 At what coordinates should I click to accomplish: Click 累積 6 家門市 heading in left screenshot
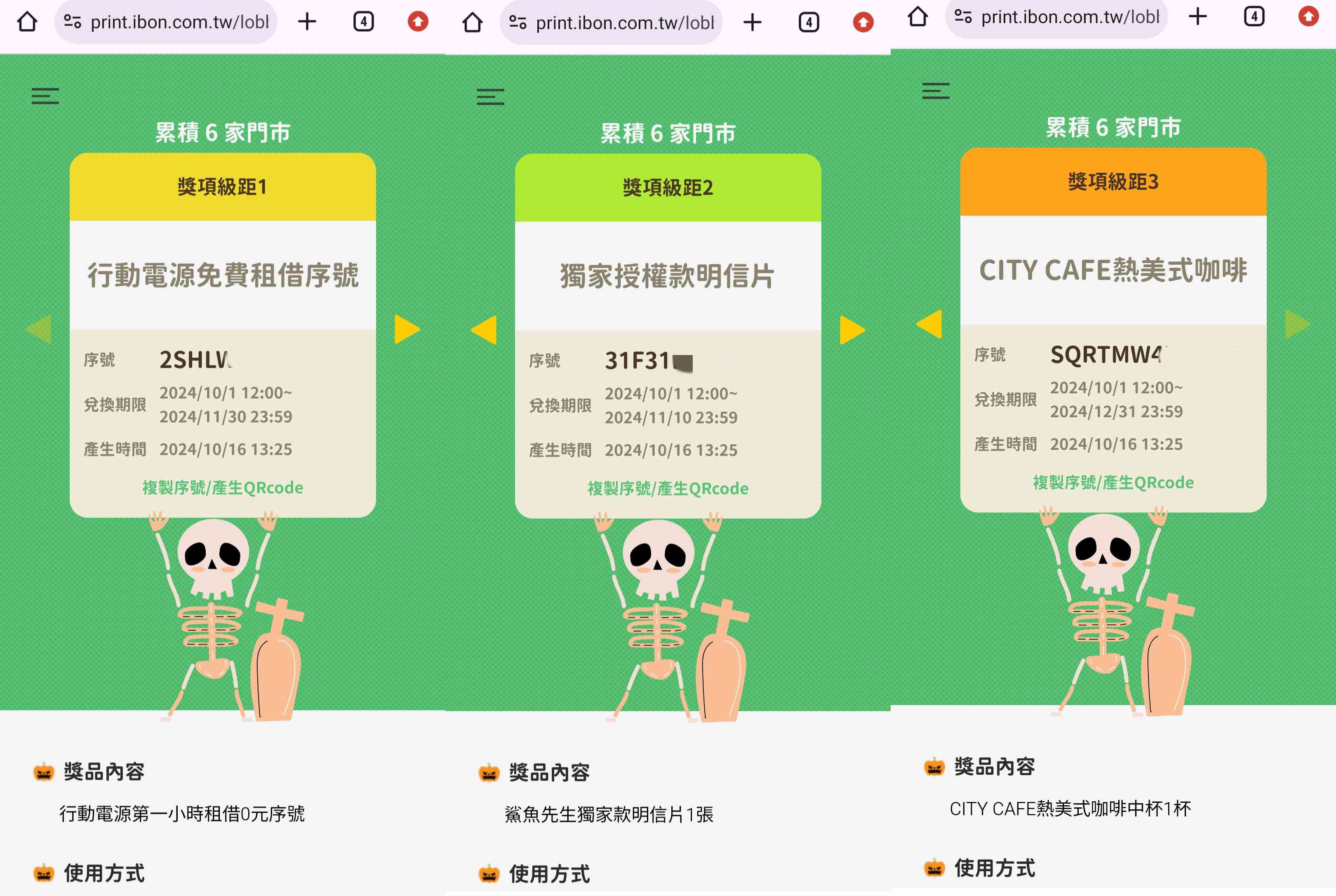222,133
